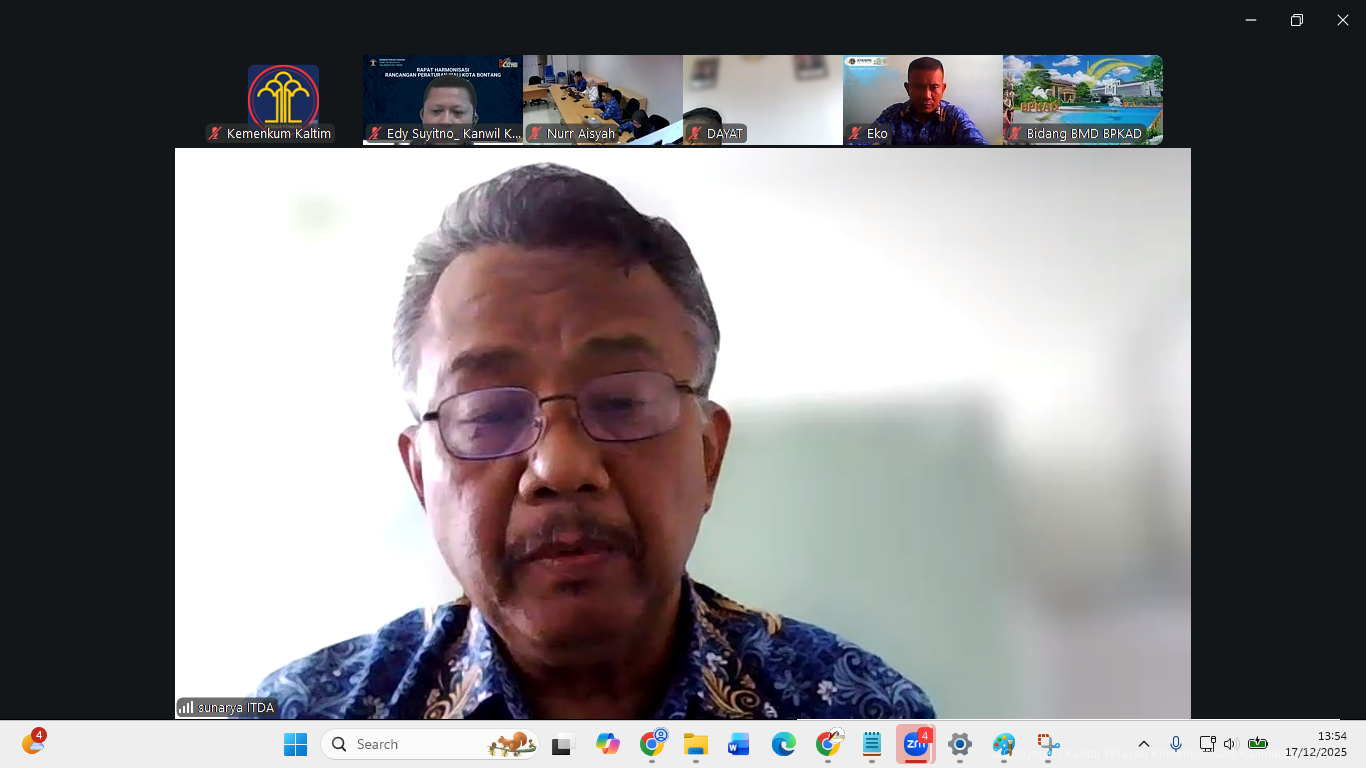Image resolution: width=1366 pixels, height=768 pixels.
Task: Open Copilot from the taskbar
Action: [607, 744]
